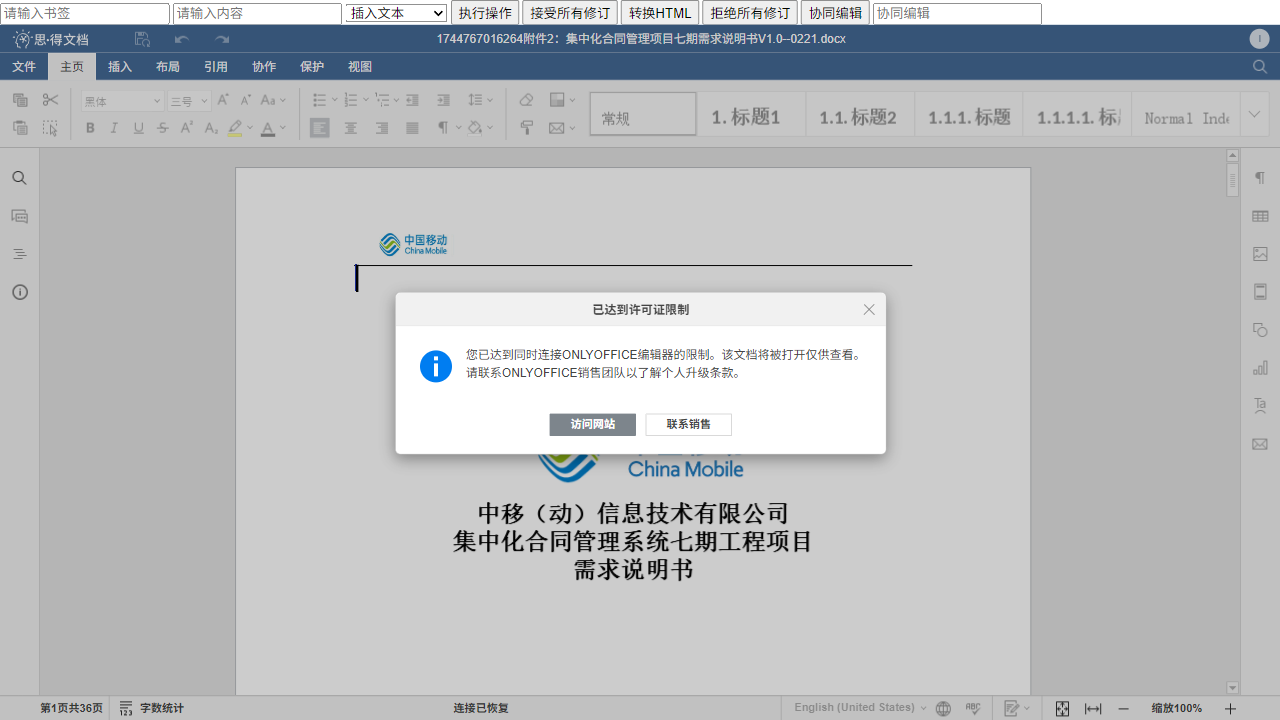This screenshot has width=1280, height=720.
Task: Click the redo arrow icon
Action: [x=221, y=39]
